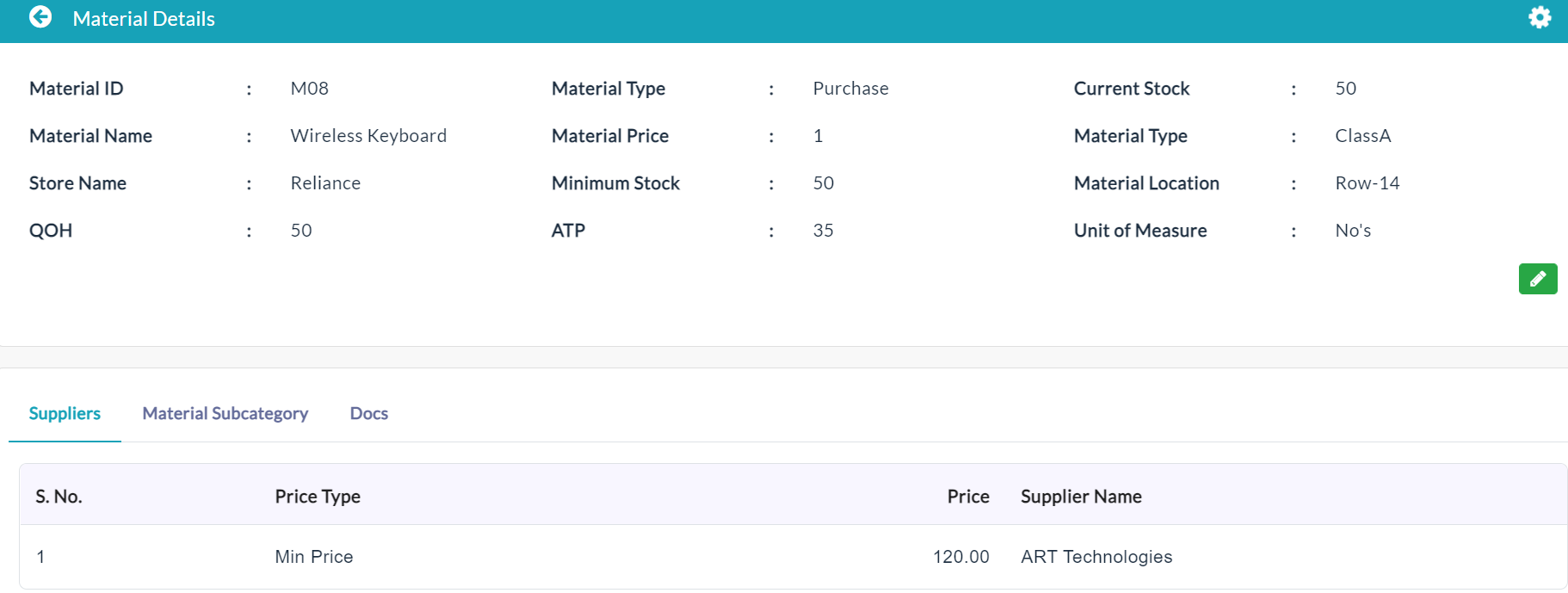The width and height of the screenshot is (1568, 593).
Task: Click the 120.00 price value
Action: pos(961,557)
